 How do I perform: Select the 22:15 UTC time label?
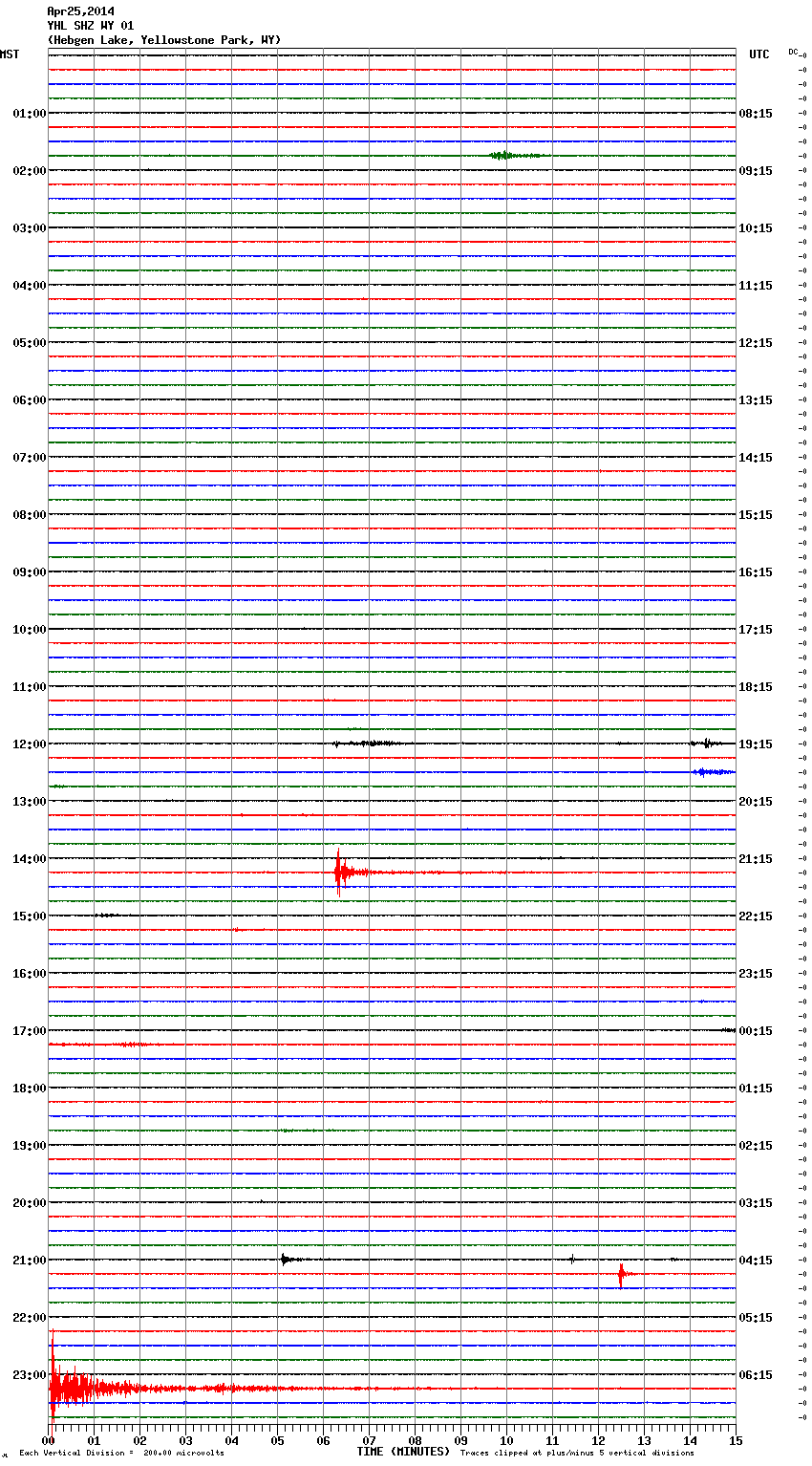pos(756,916)
